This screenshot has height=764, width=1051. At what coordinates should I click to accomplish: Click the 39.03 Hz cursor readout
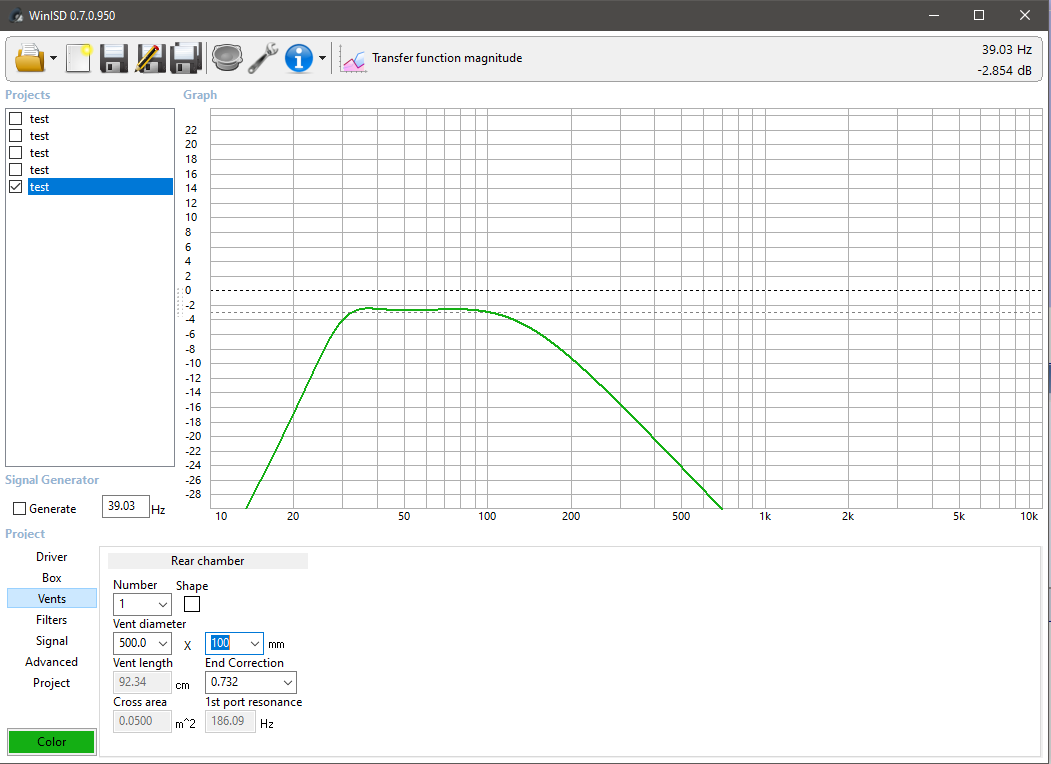point(1007,50)
